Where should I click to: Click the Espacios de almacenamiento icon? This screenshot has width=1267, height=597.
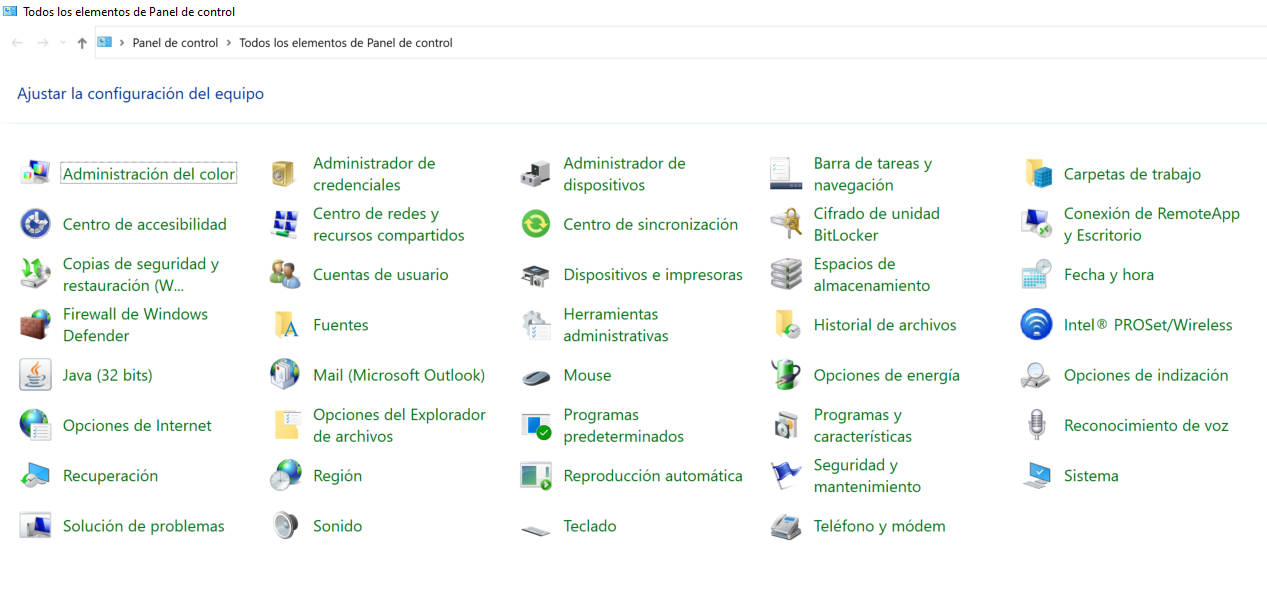coord(786,274)
